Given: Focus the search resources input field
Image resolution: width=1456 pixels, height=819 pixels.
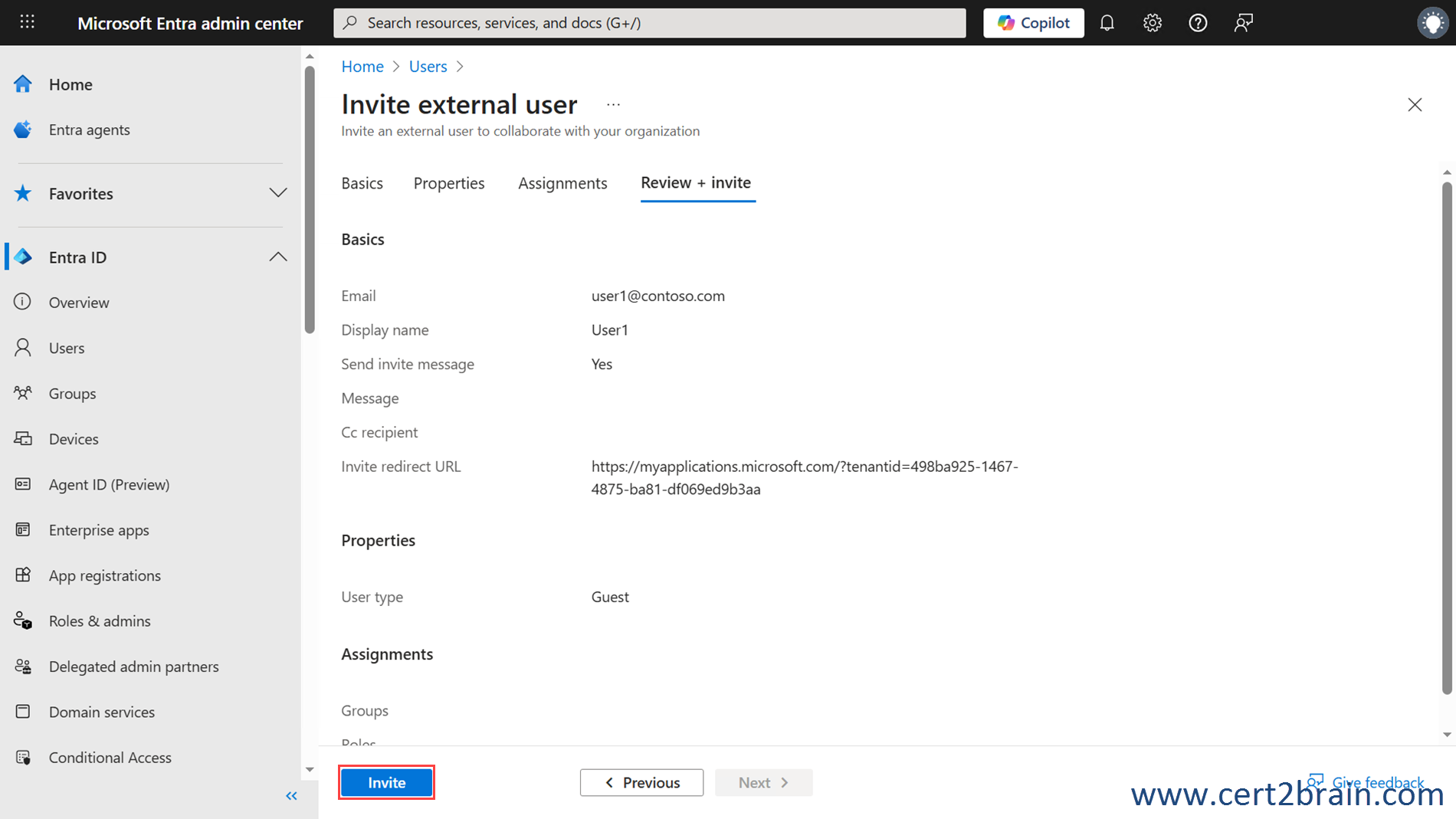Looking at the screenshot, I should 650,23.
